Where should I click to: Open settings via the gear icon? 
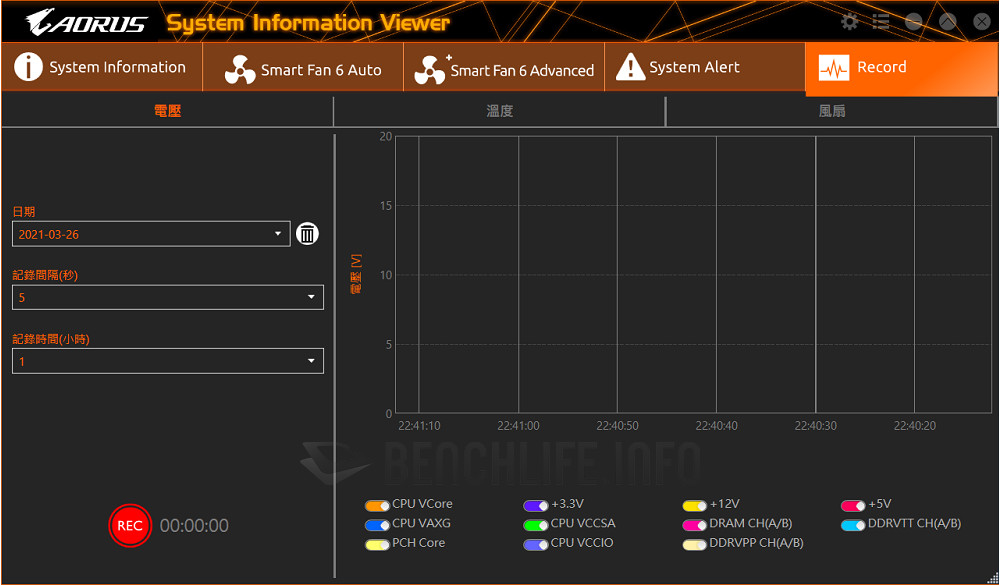point(849,20)
